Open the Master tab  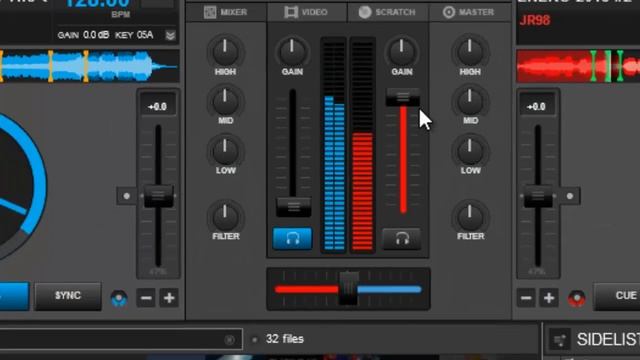point(469,12)
